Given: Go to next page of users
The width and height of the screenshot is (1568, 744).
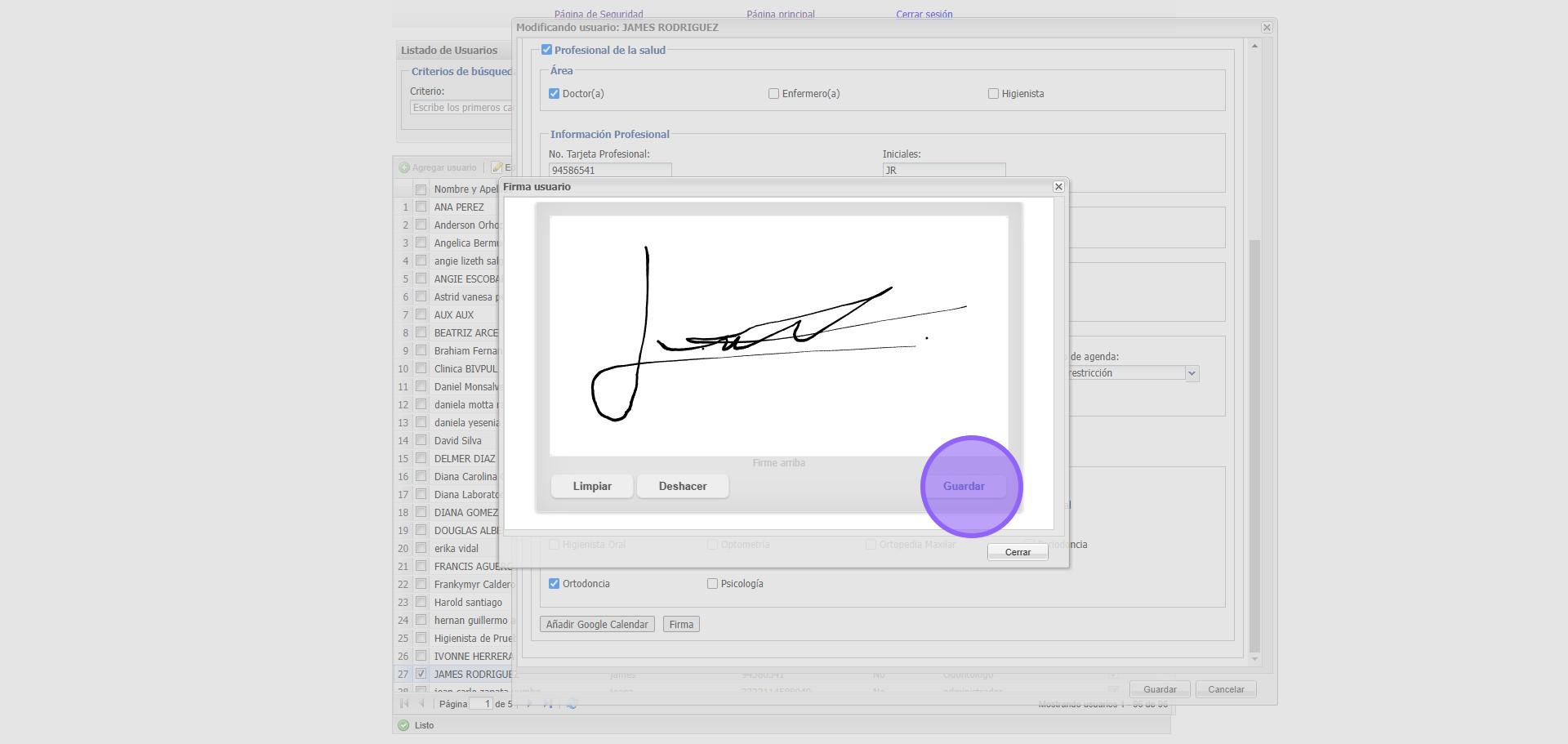Looking at the screenshot, I should pyautogui.click(x=529, y=704).
